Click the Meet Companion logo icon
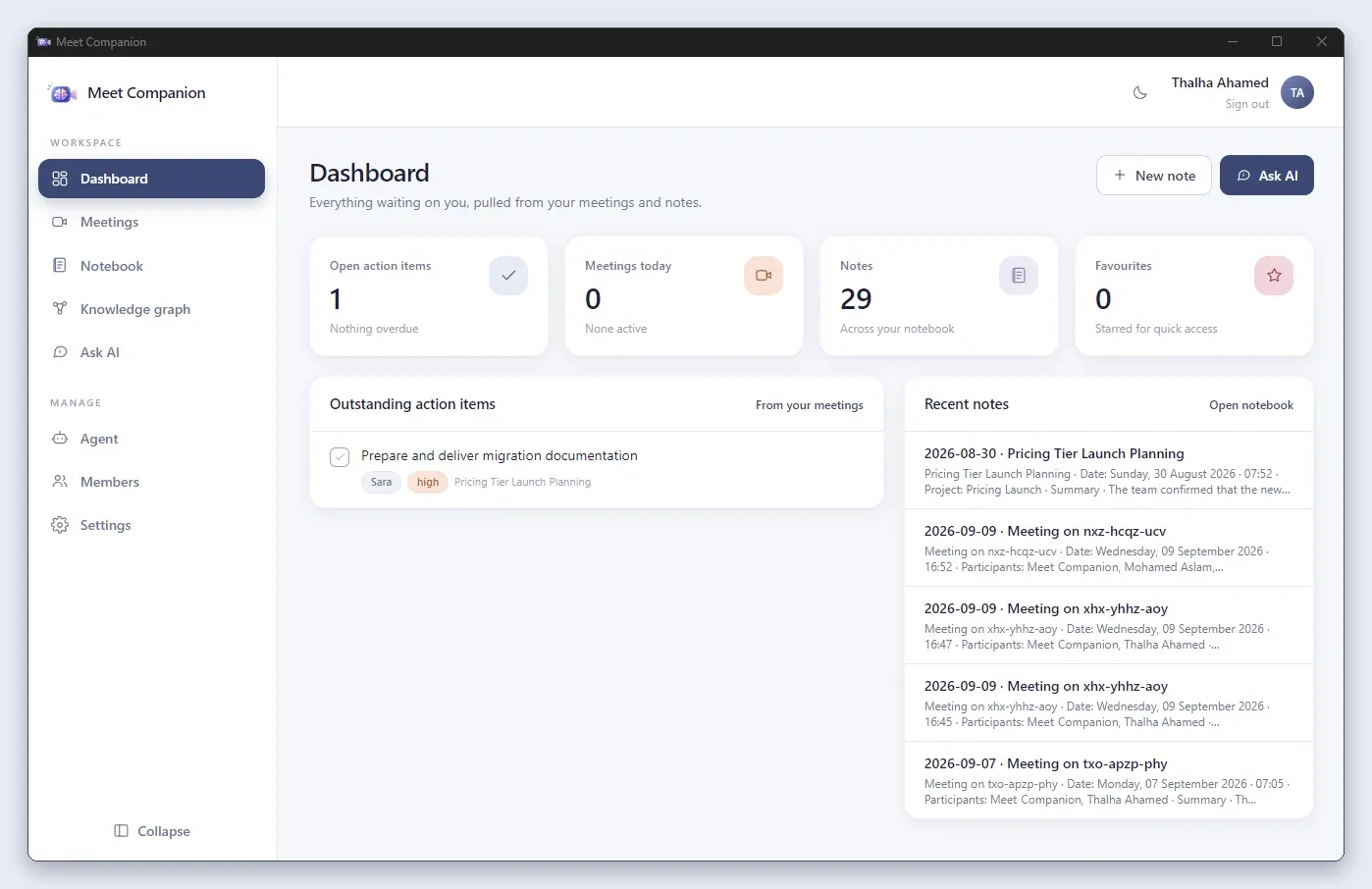 (x=62, y=93)
